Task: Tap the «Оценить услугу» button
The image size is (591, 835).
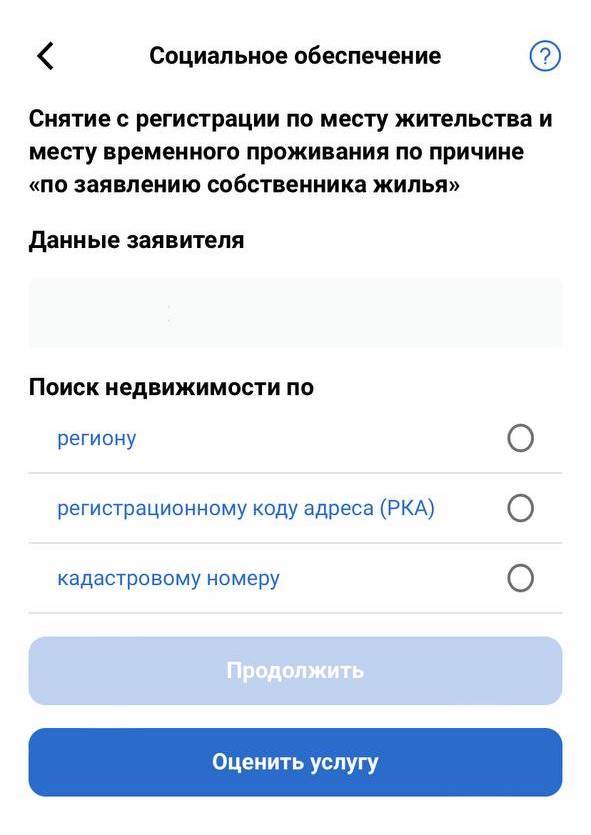Action: click(296, 762)
